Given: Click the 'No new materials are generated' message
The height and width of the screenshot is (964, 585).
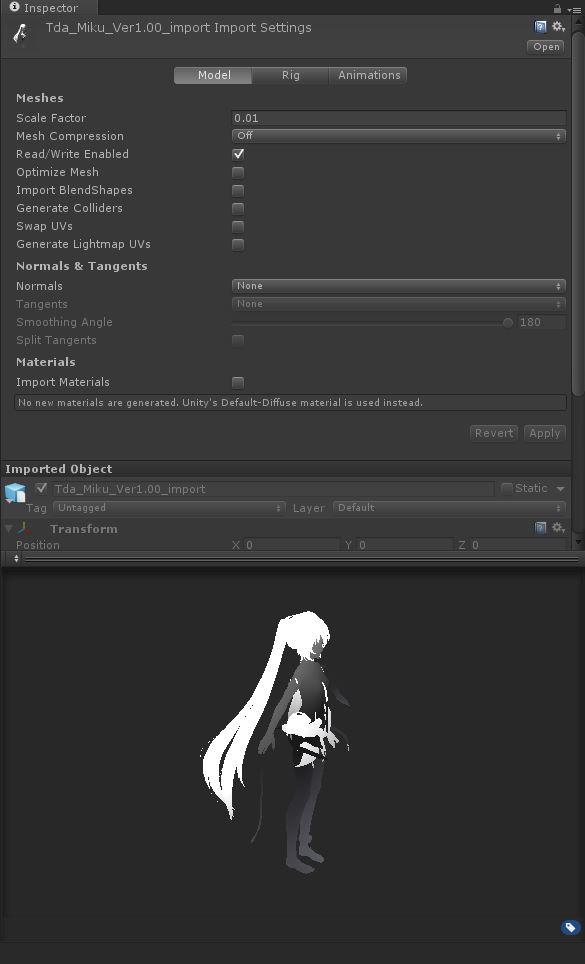Looking at the screenshot, I should [290, 403].
